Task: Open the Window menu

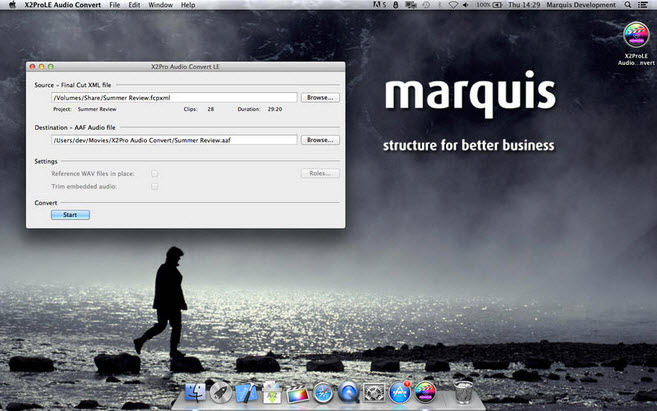Action: 160,5
